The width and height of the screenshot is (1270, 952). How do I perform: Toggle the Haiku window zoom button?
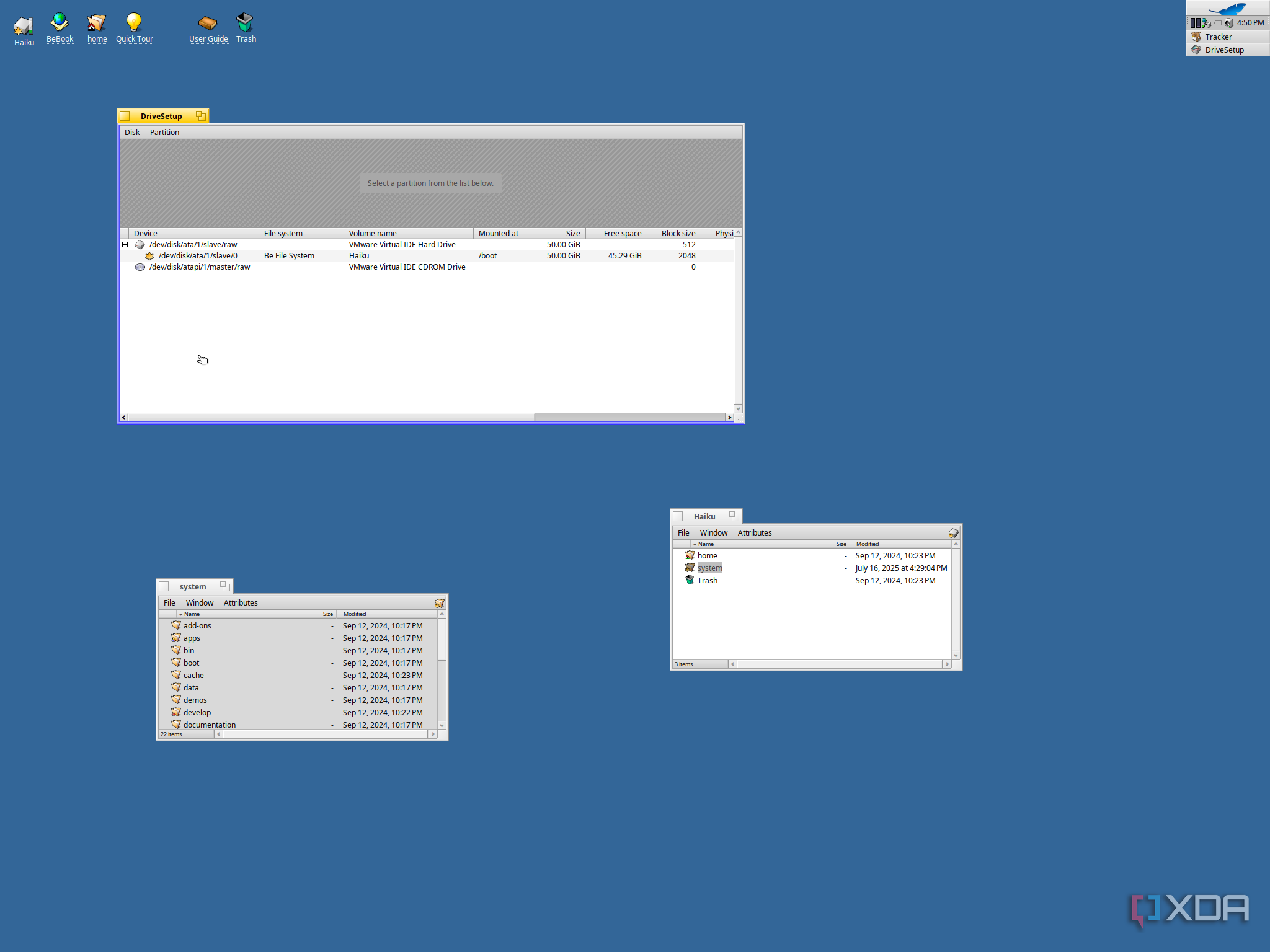click(734, 516)
